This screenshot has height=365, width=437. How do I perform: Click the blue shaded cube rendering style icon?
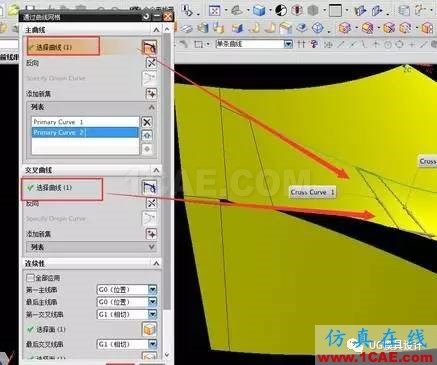[x=259, y=11]
